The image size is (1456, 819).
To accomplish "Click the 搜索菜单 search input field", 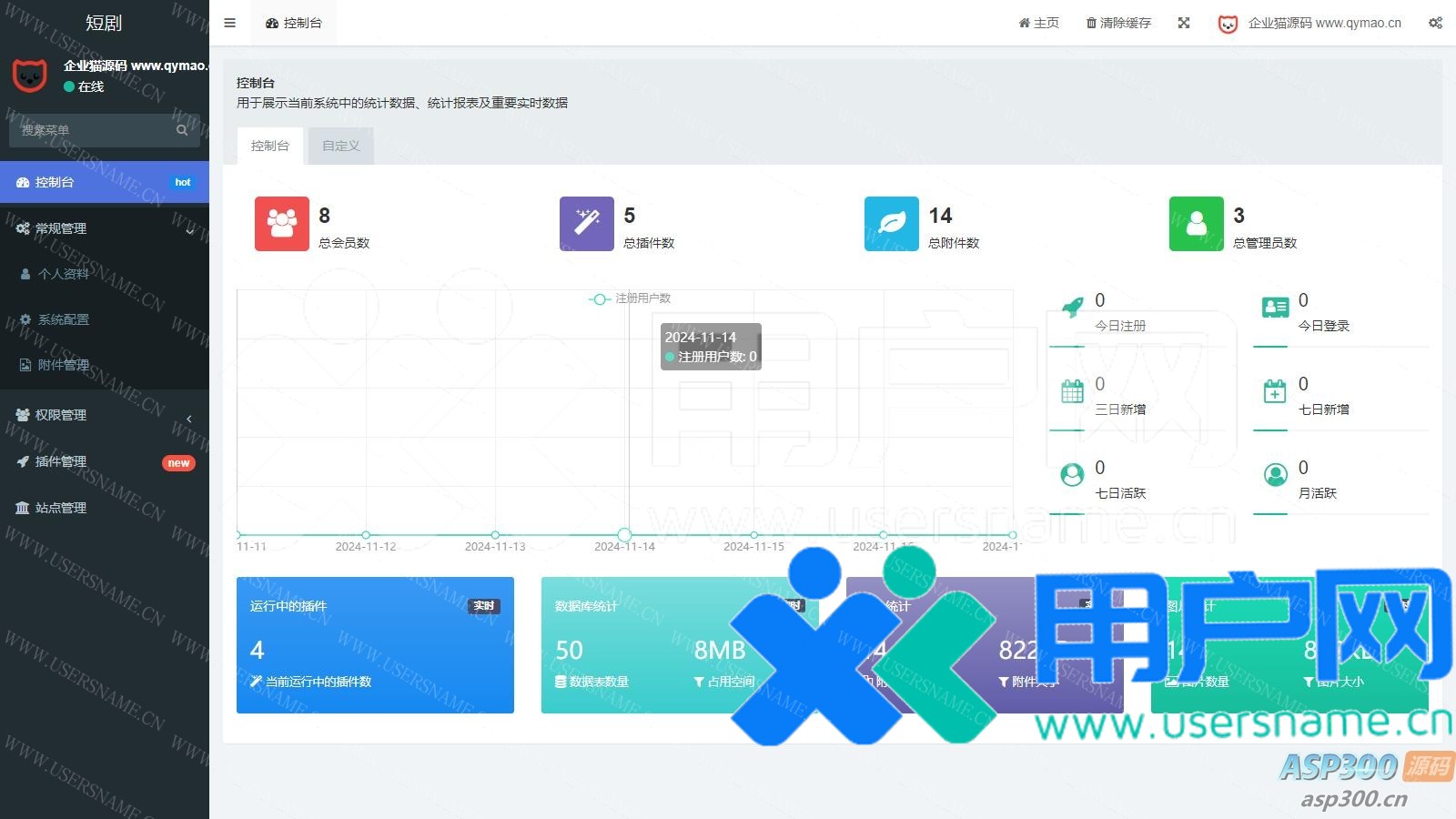I will pos(91,130).
